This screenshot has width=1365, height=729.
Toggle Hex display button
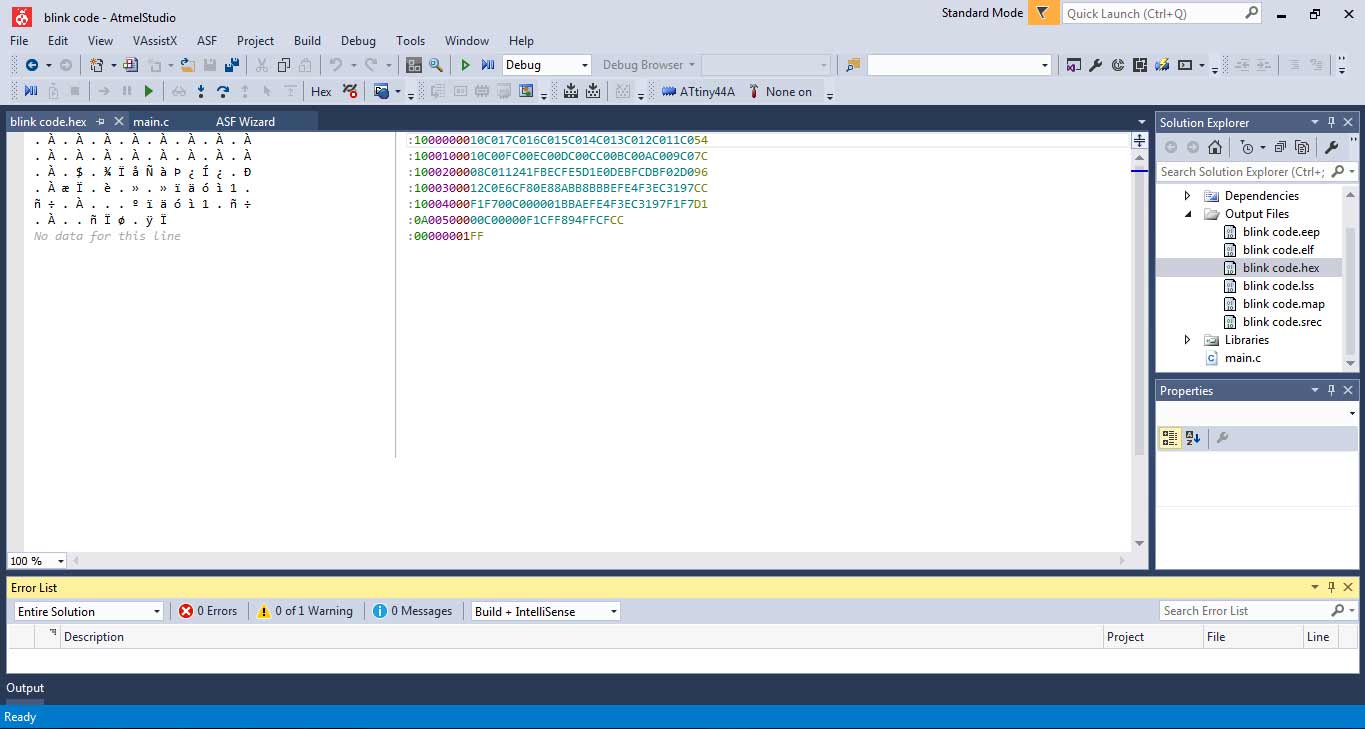click(321, 91)
